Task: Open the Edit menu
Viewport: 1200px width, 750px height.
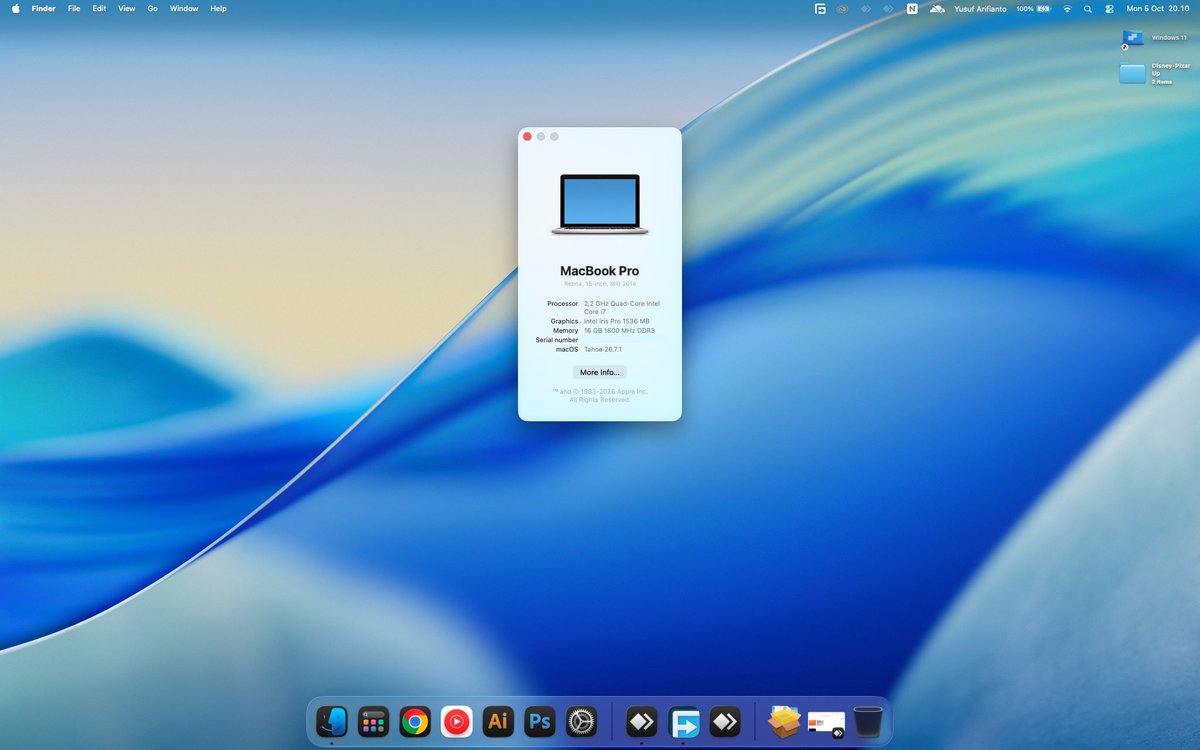Action: (x=99, y=8)
